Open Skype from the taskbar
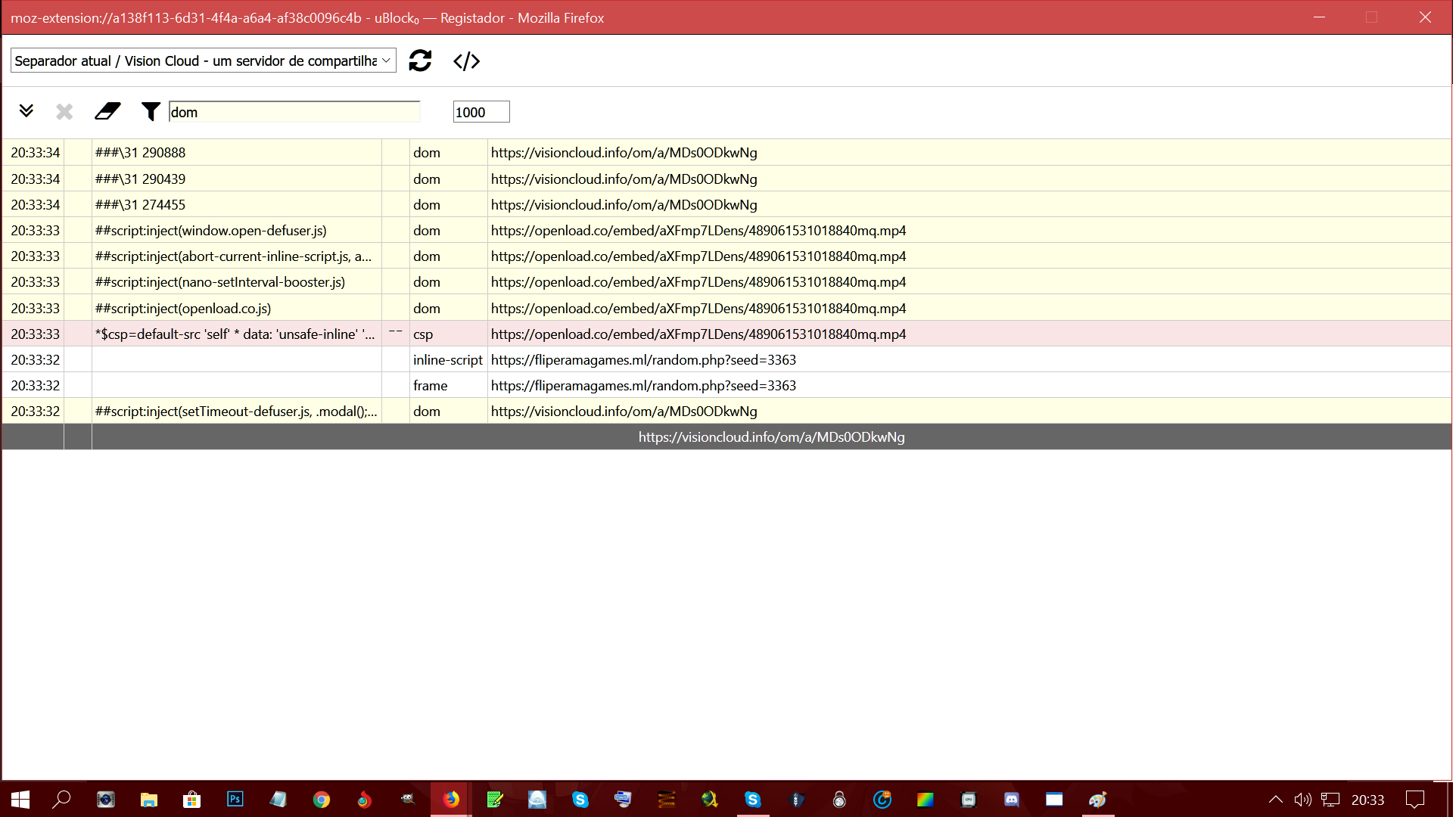The height and width of the screenshot is (817, 1456). pyautogui.click(x=581, y=800)
